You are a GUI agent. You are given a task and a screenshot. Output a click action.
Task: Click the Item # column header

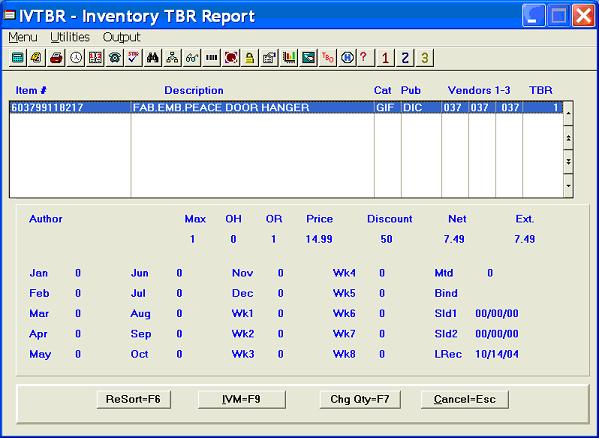[31, 91]
